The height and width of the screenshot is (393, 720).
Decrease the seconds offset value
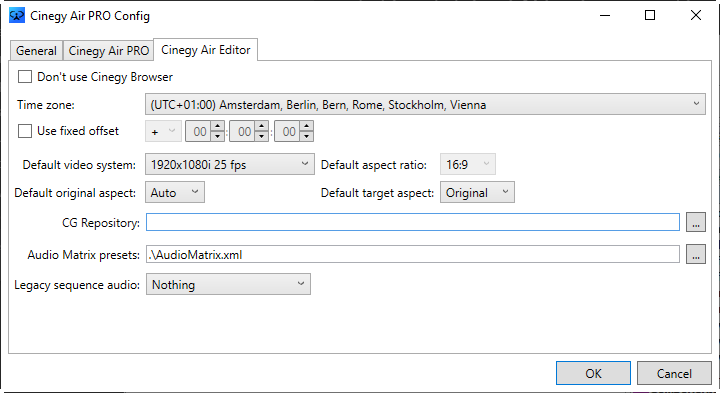[x=307, y=136]
